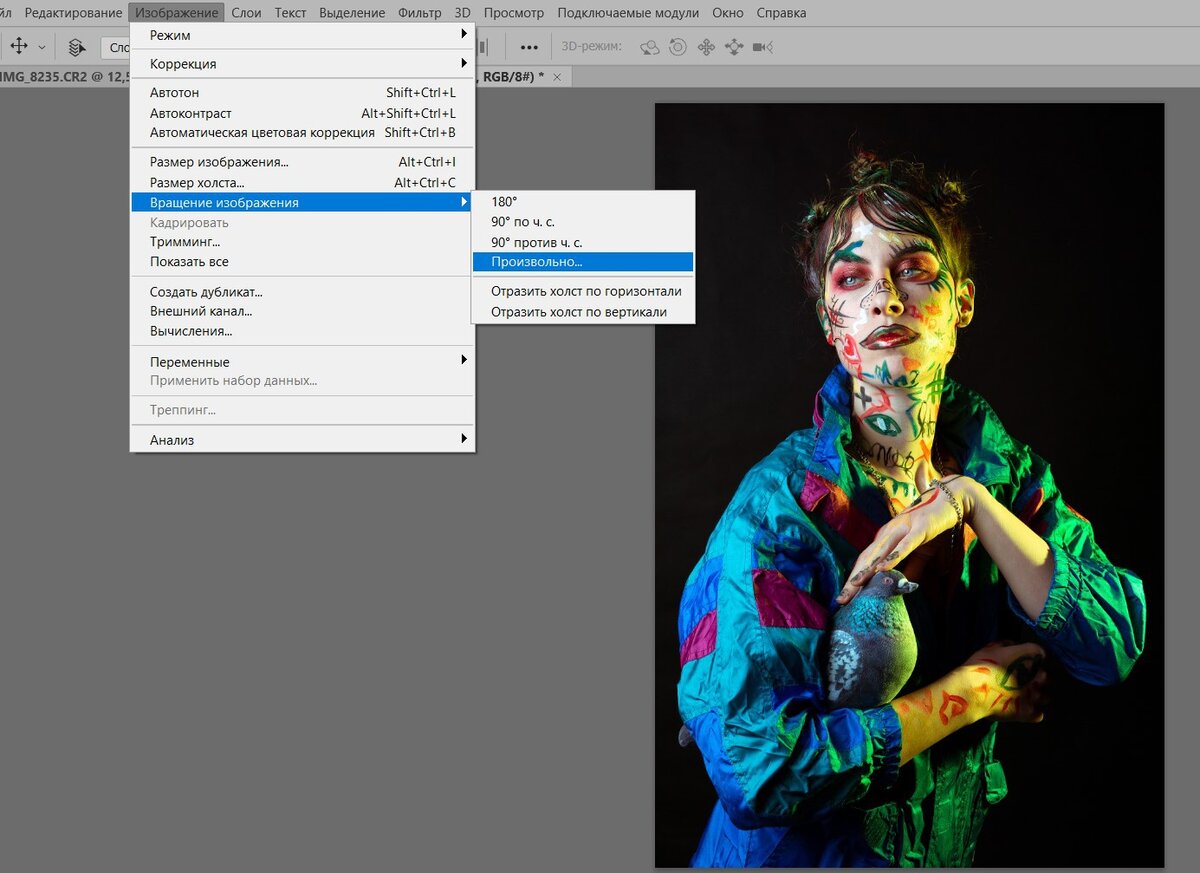Click the 3D roll camera icon
The width and height of the screenshot is (1200, 873).
678,47
